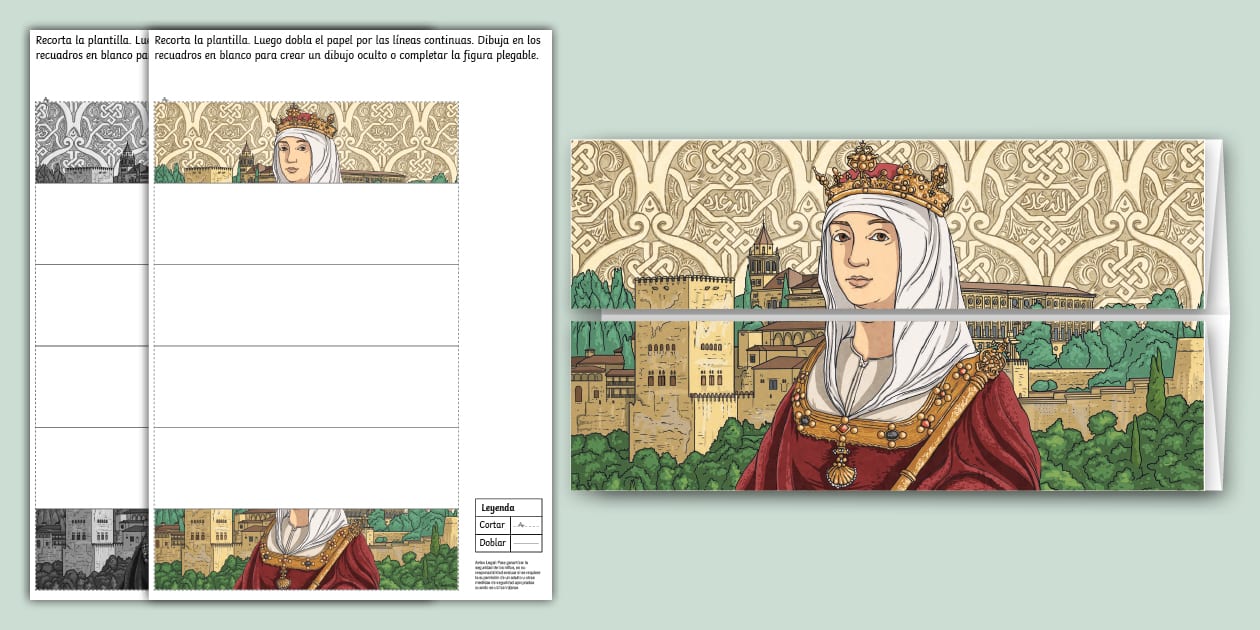Screen dimensions: 1260x630
Task: Click the fourth blank box on the color worksheet
Action: click(x=305, y=467)
